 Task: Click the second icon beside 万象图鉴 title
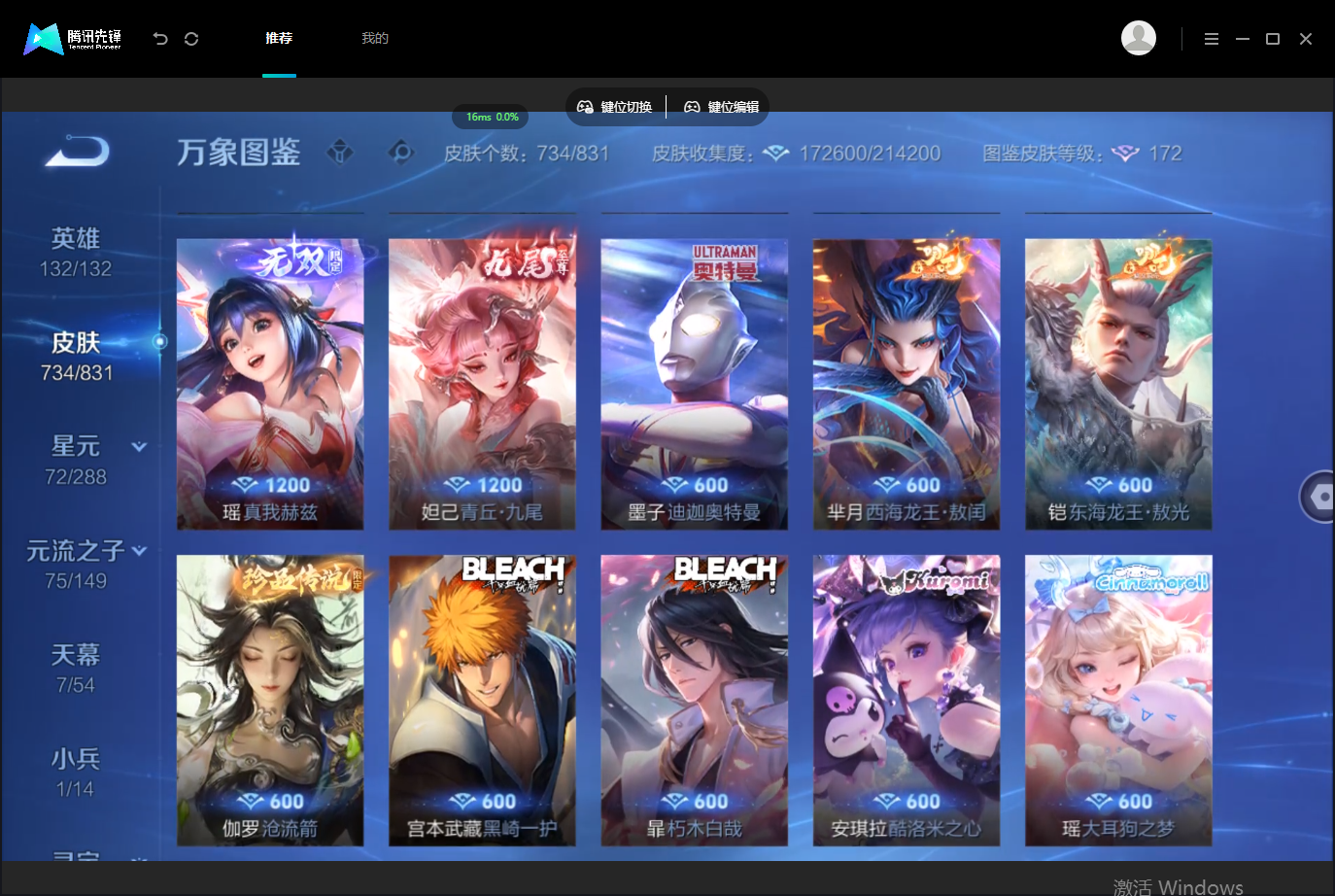click(x=401, y=152)
